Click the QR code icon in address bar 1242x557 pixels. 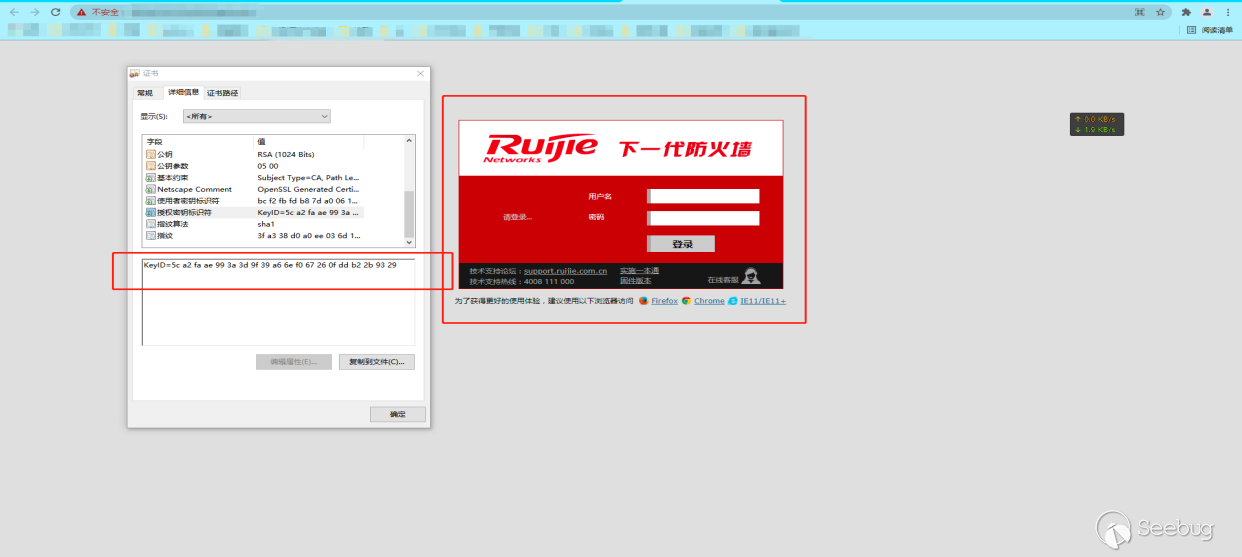1140,12
